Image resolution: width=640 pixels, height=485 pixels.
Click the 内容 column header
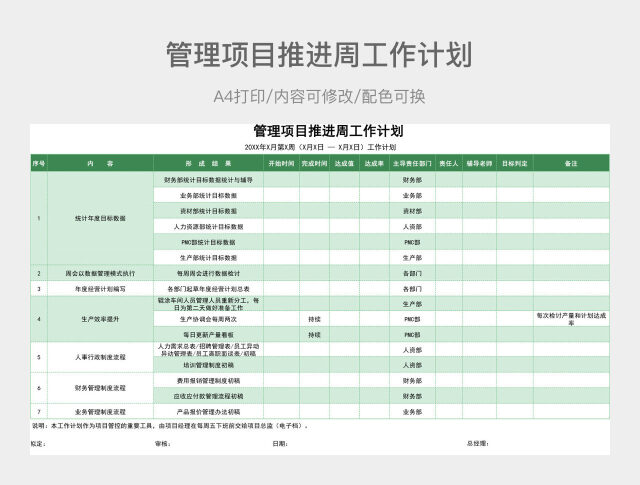[x=100, y=163]
